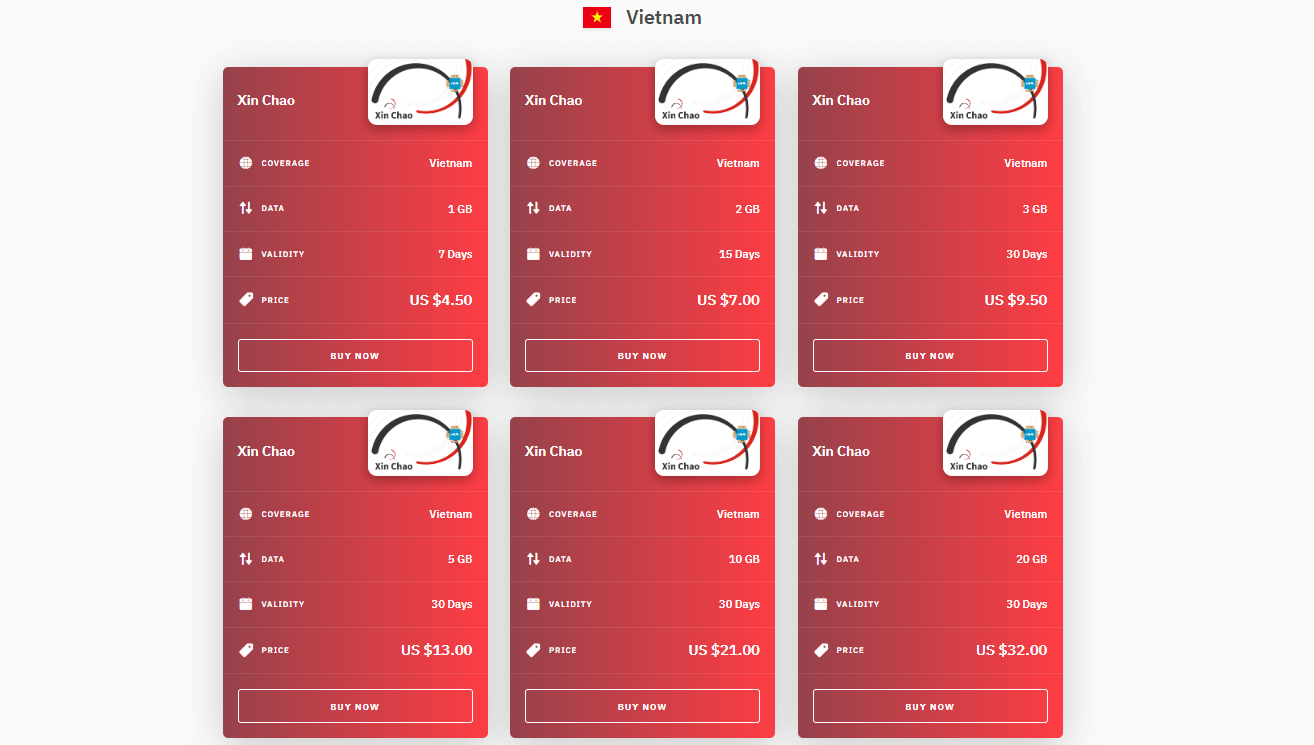Click the globe coverage icon on US $13.00 card
Viewport: 1314px width, 745px height.
(x=246, y=514)
